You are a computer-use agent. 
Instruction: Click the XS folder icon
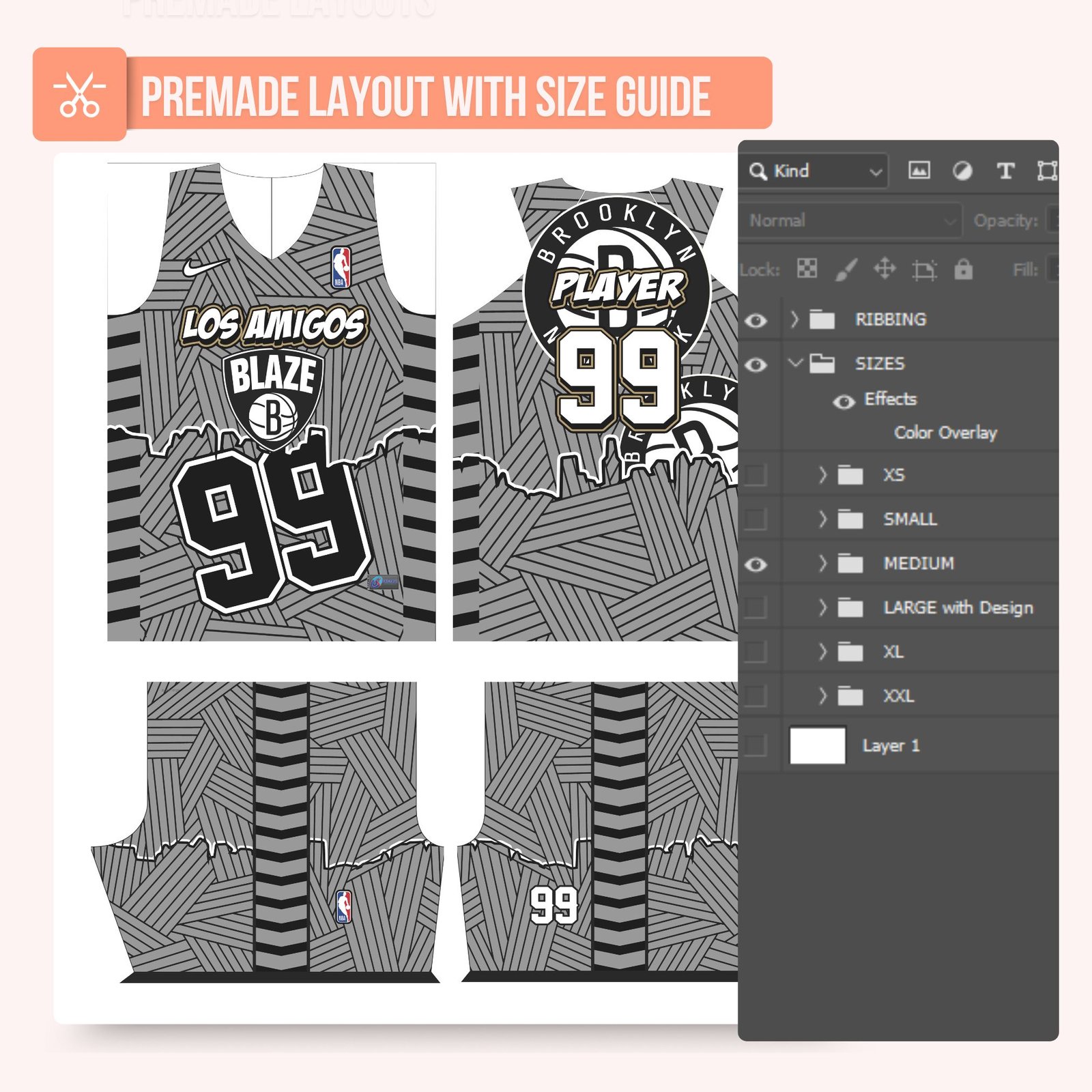850,475
